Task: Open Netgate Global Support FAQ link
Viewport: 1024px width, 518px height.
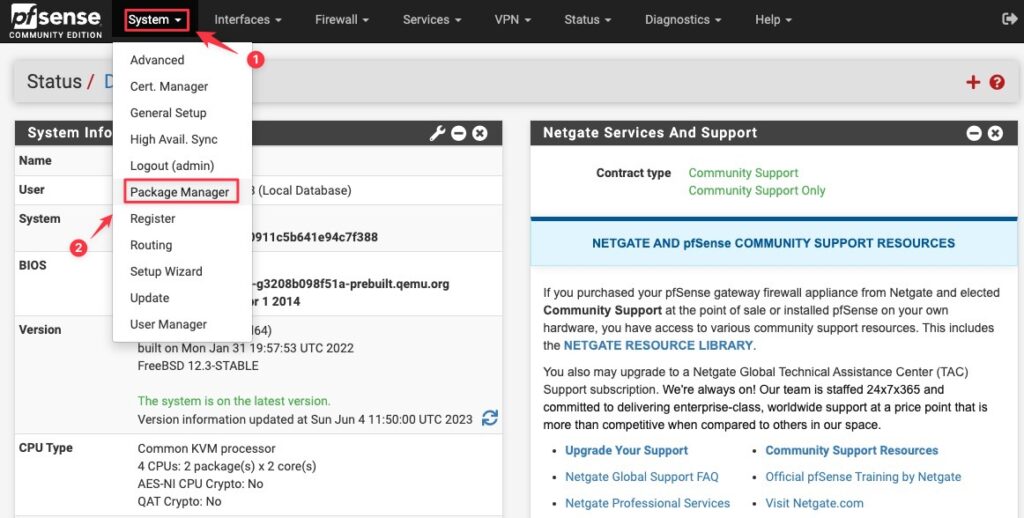Action: click(x=641, y=477)
